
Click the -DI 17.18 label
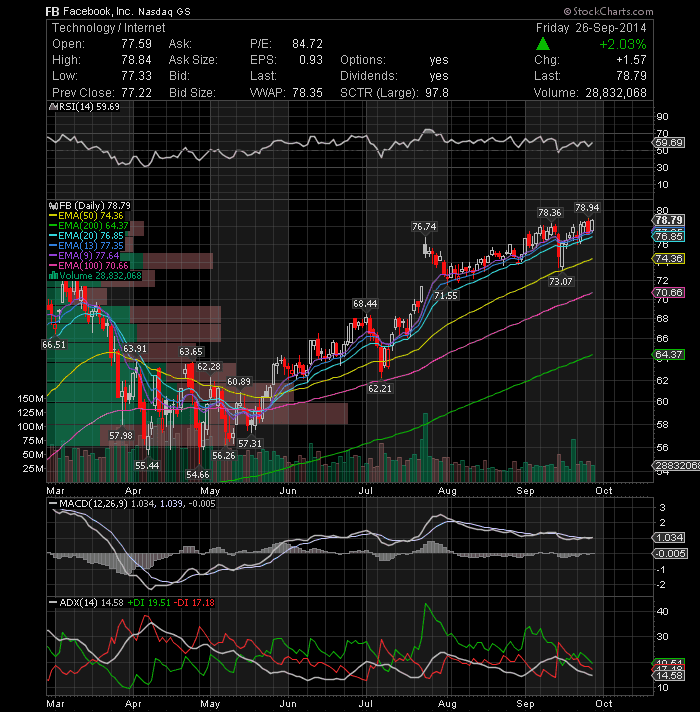pyautogui.click(x=194, y=603)
